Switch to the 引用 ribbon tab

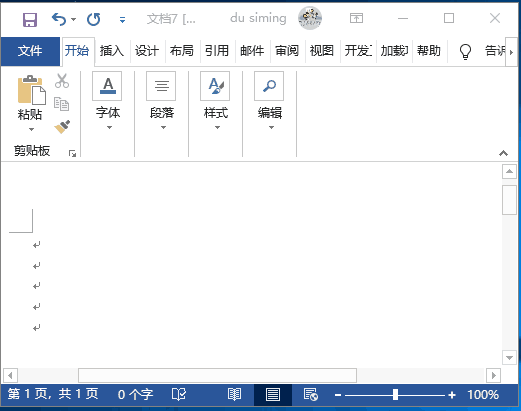tap(217, 51)
